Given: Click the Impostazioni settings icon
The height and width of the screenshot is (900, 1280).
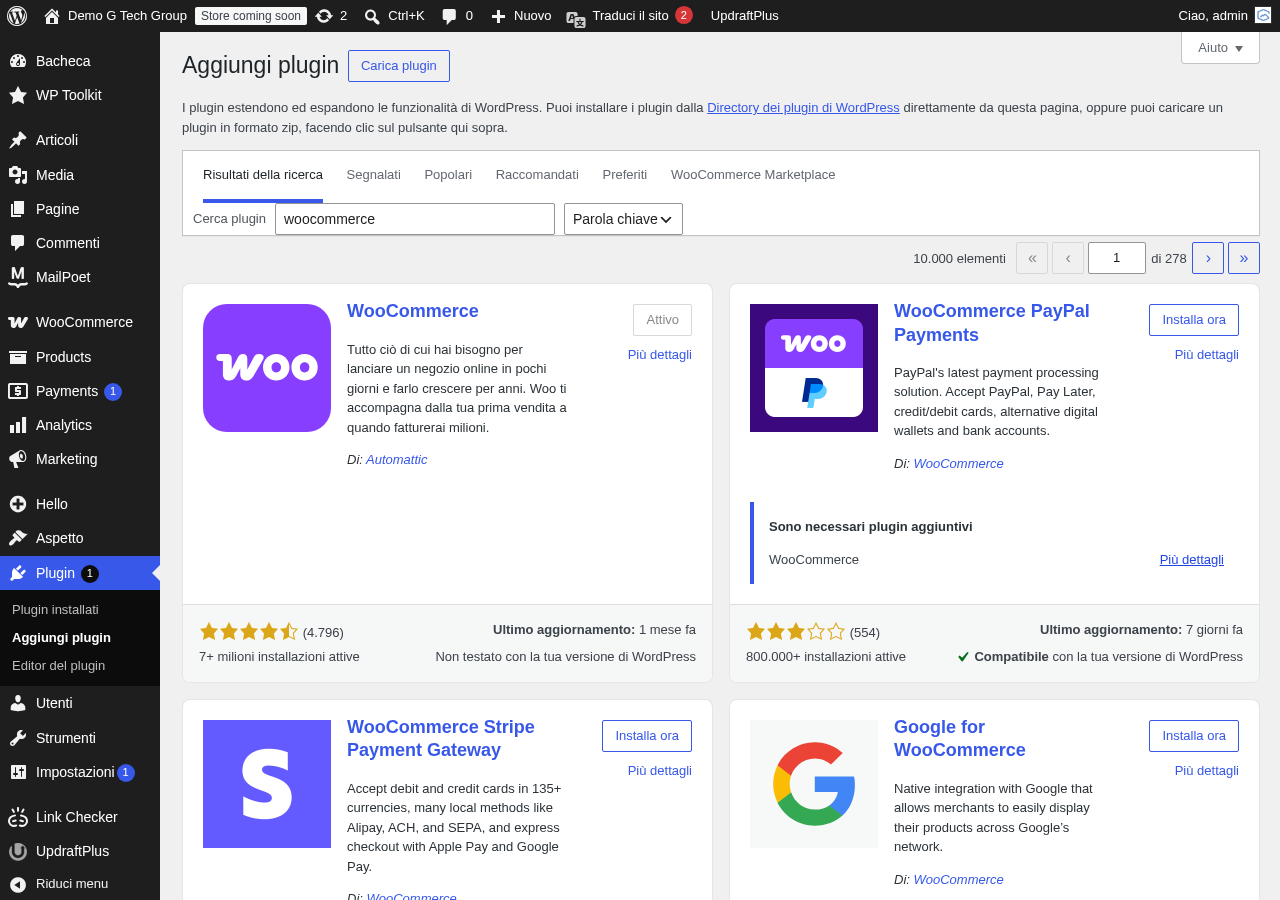Looking at the screenshot, I should pyautogui.click(x=18, y=772).
